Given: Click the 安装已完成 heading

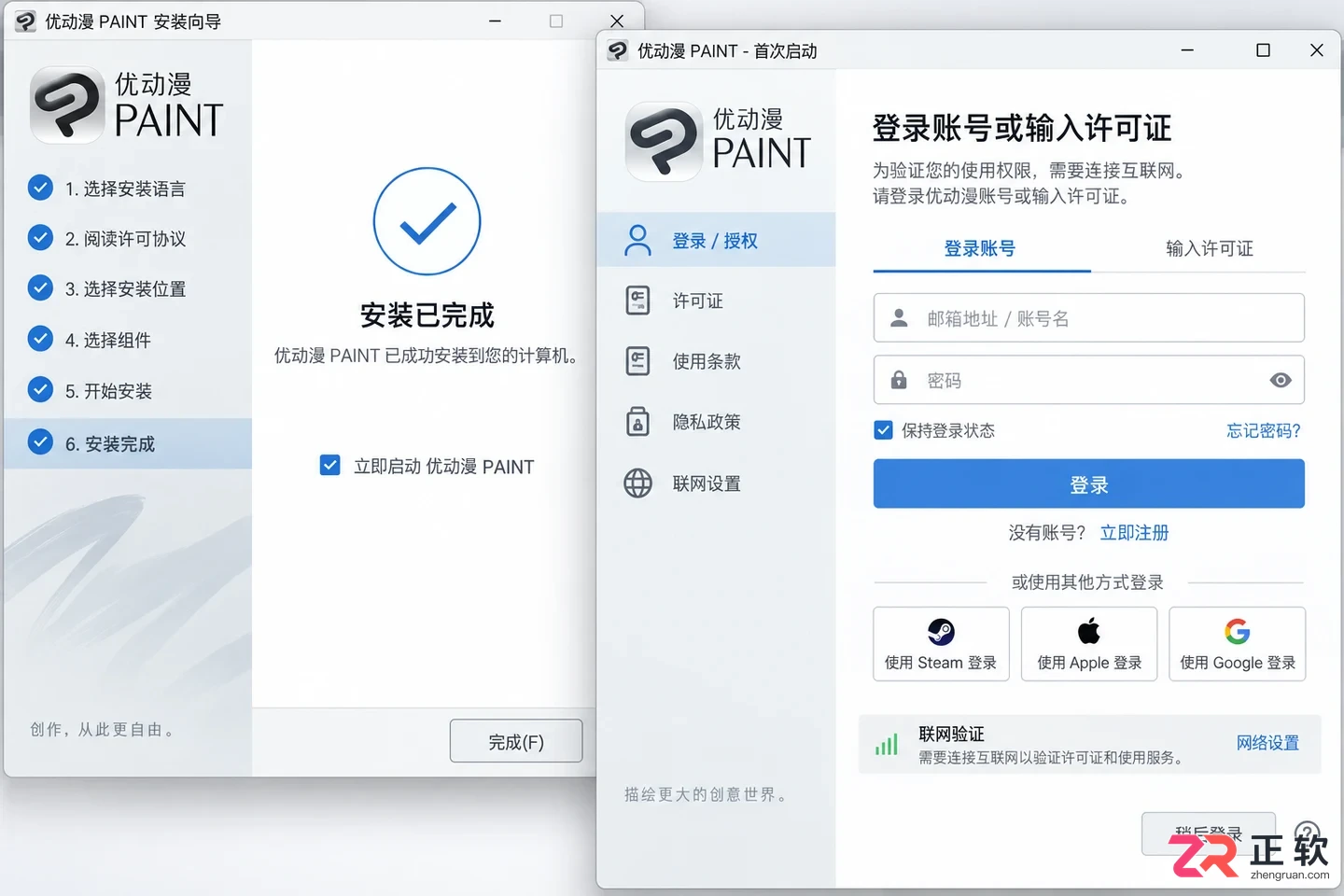Looking at the screenshot, I should (x=427, y=315).
